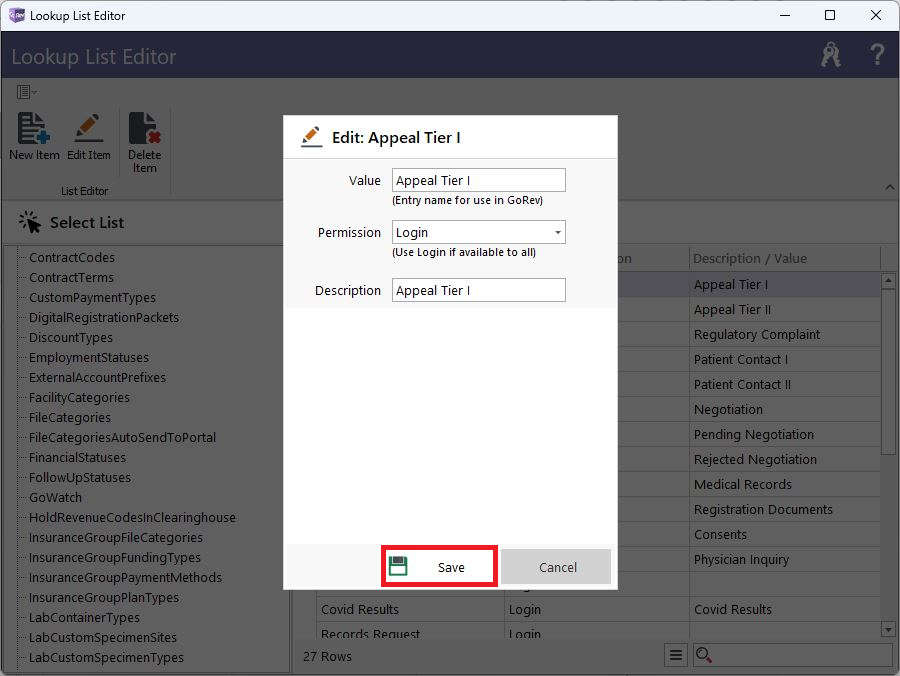Select CustomPaymentTypes in the list tree

tap(92, 298)
